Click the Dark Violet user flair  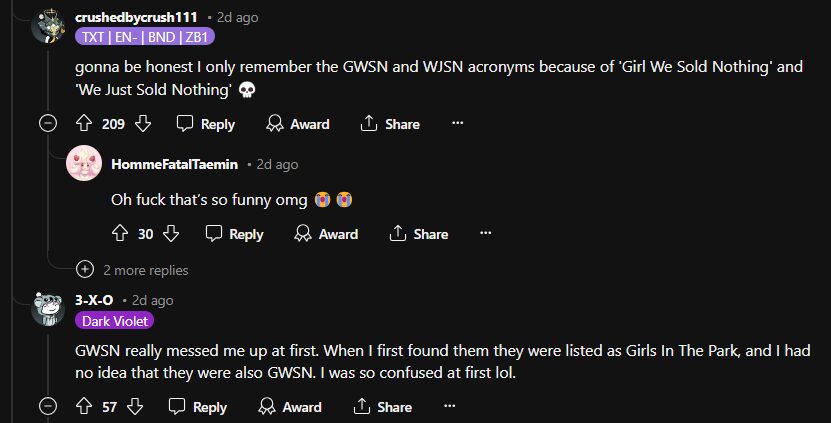[x=114, y=321]
